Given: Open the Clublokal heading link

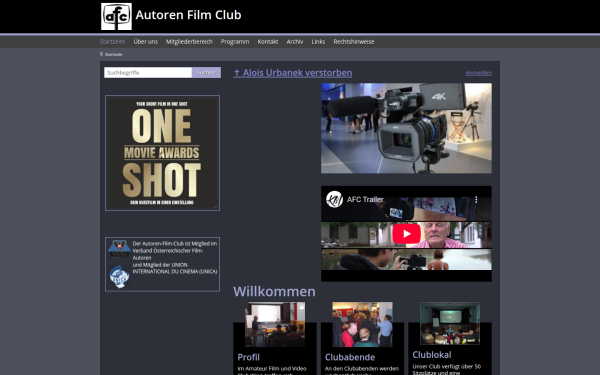Looking at the screenshot, I should 432,355.
